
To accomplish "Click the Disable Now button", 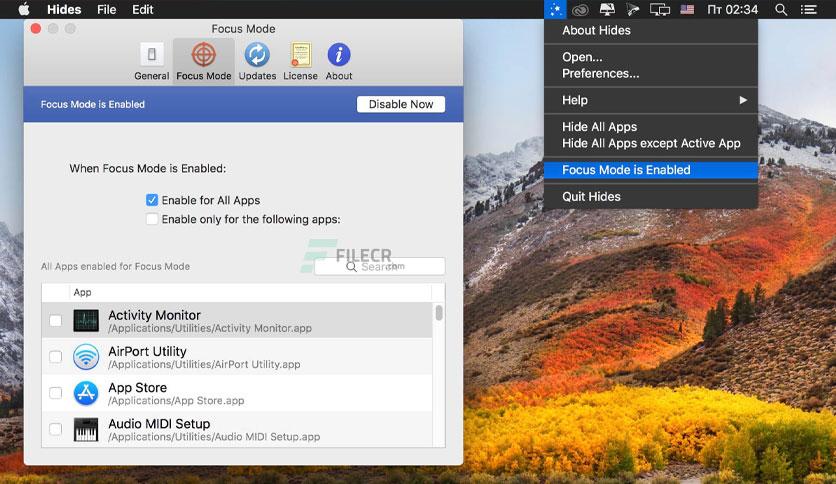I will coord(401,104).
